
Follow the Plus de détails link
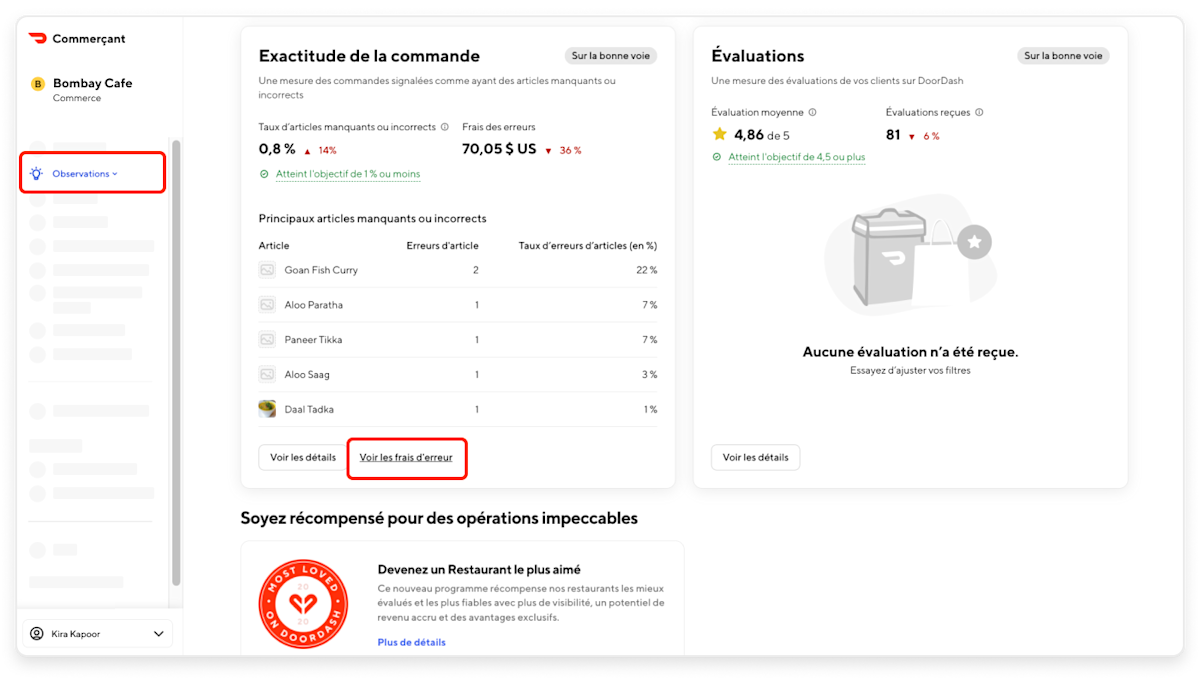click(412, 642)
